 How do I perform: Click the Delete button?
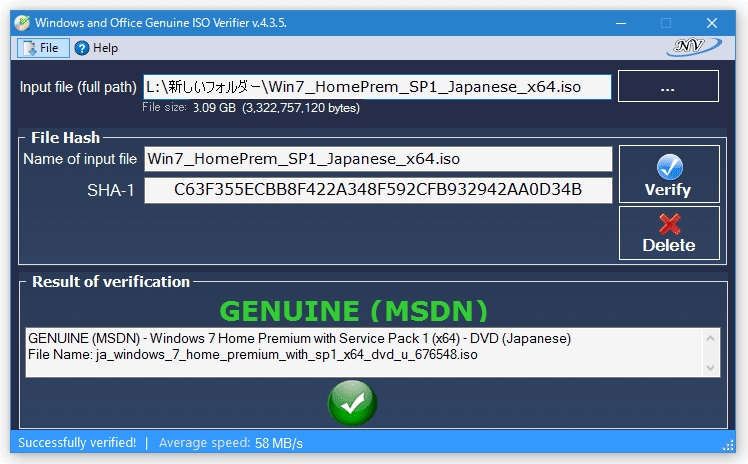[669, 233]
